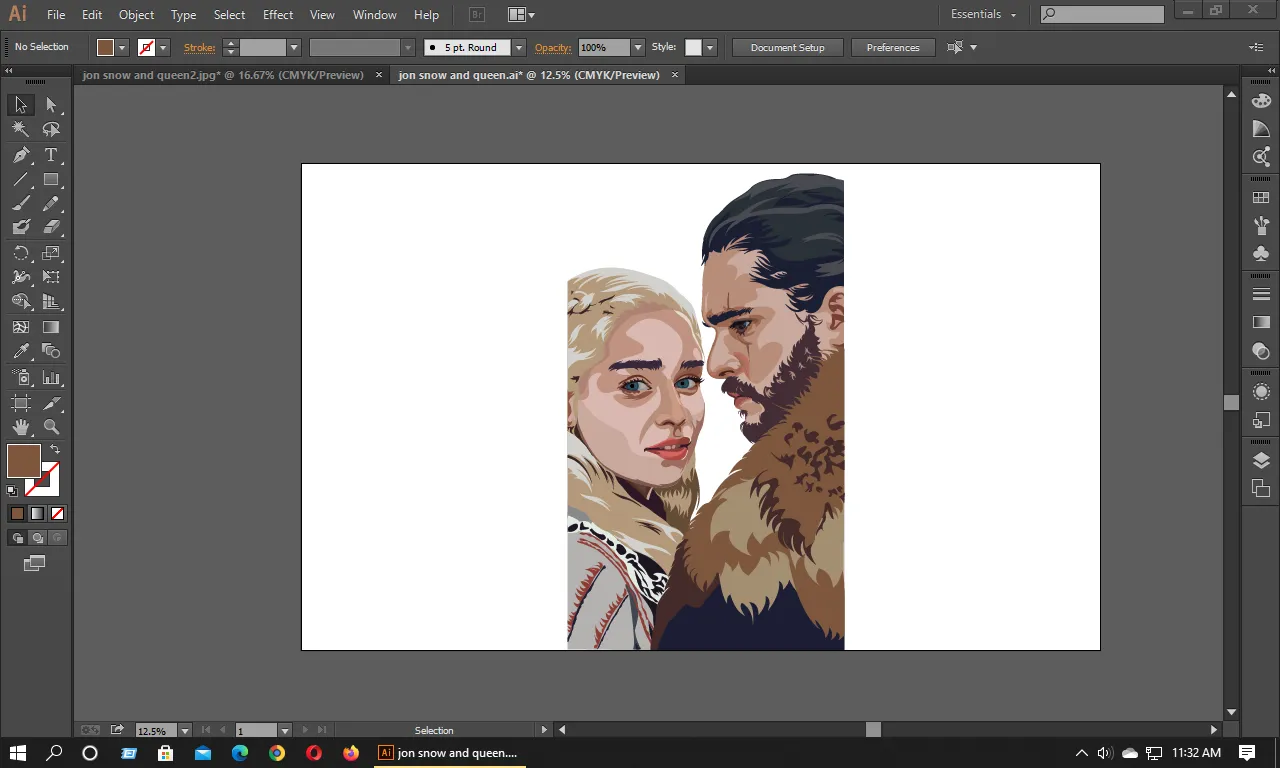Select the Free Transform tool
The height and width of the screenshot is (768, 1280).
51,277
